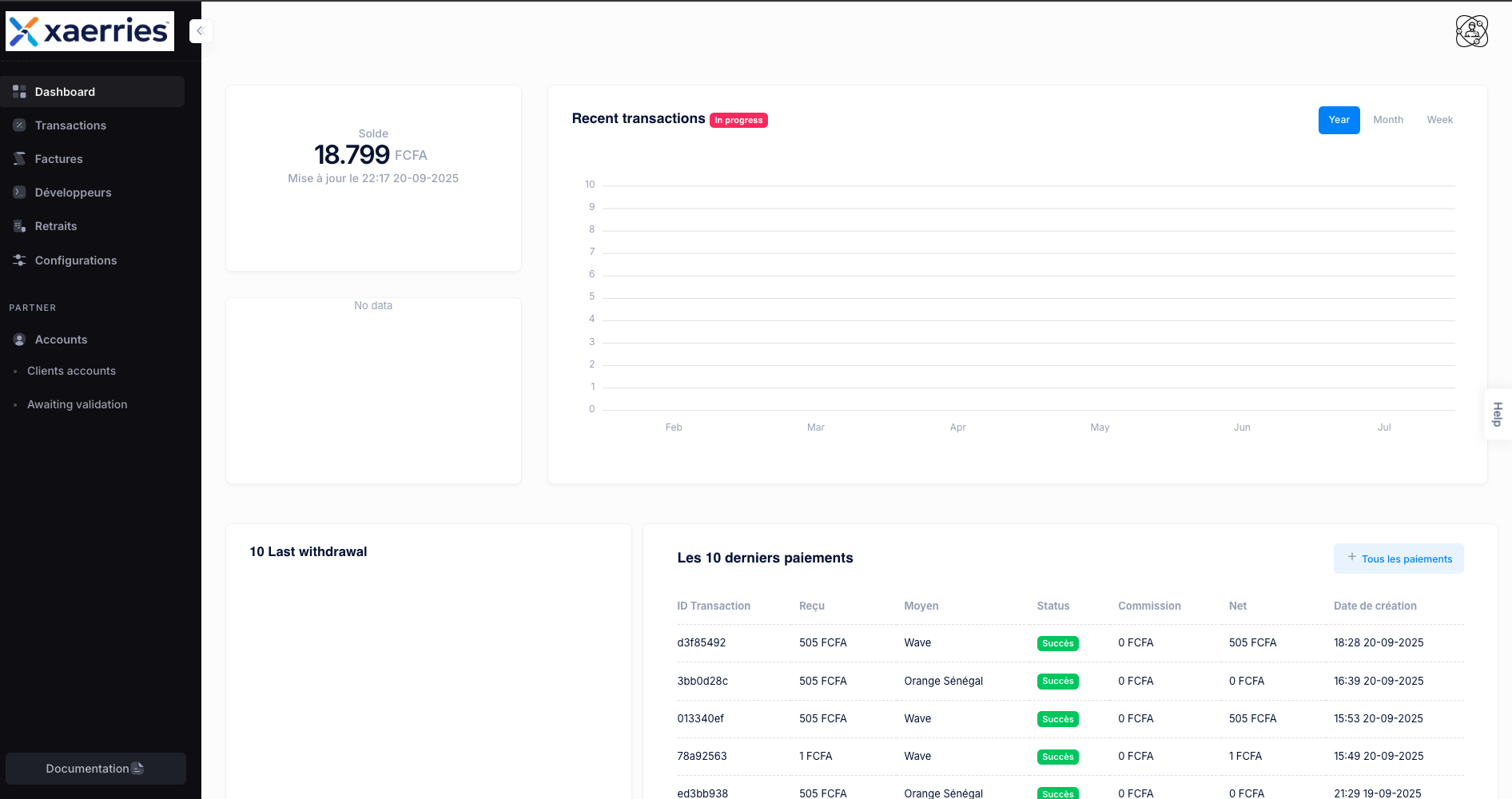Switch chart view to Month

coord(1388,120)
